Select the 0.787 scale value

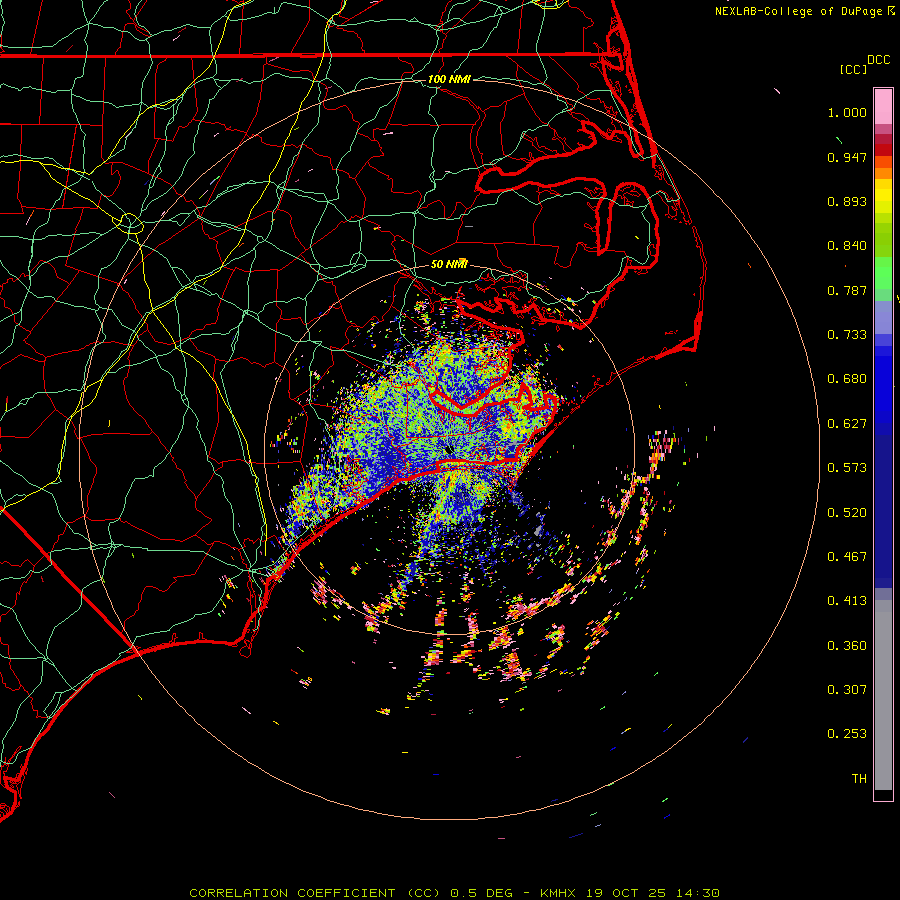tap(847, 290)
